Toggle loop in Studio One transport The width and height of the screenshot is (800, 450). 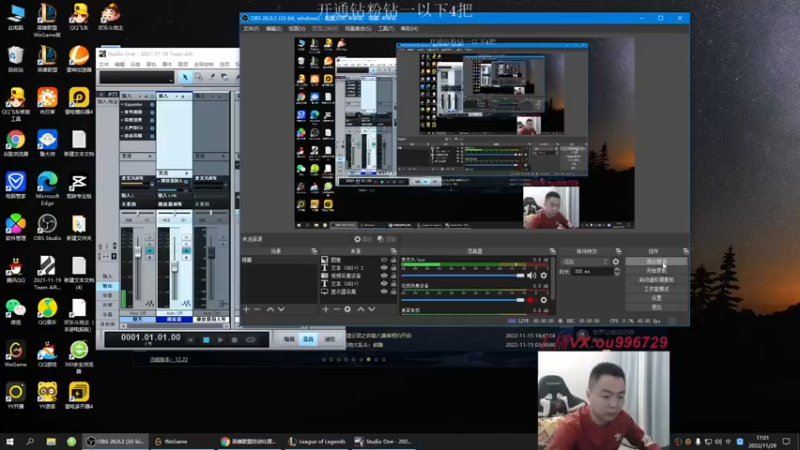(x=250, y=340)
